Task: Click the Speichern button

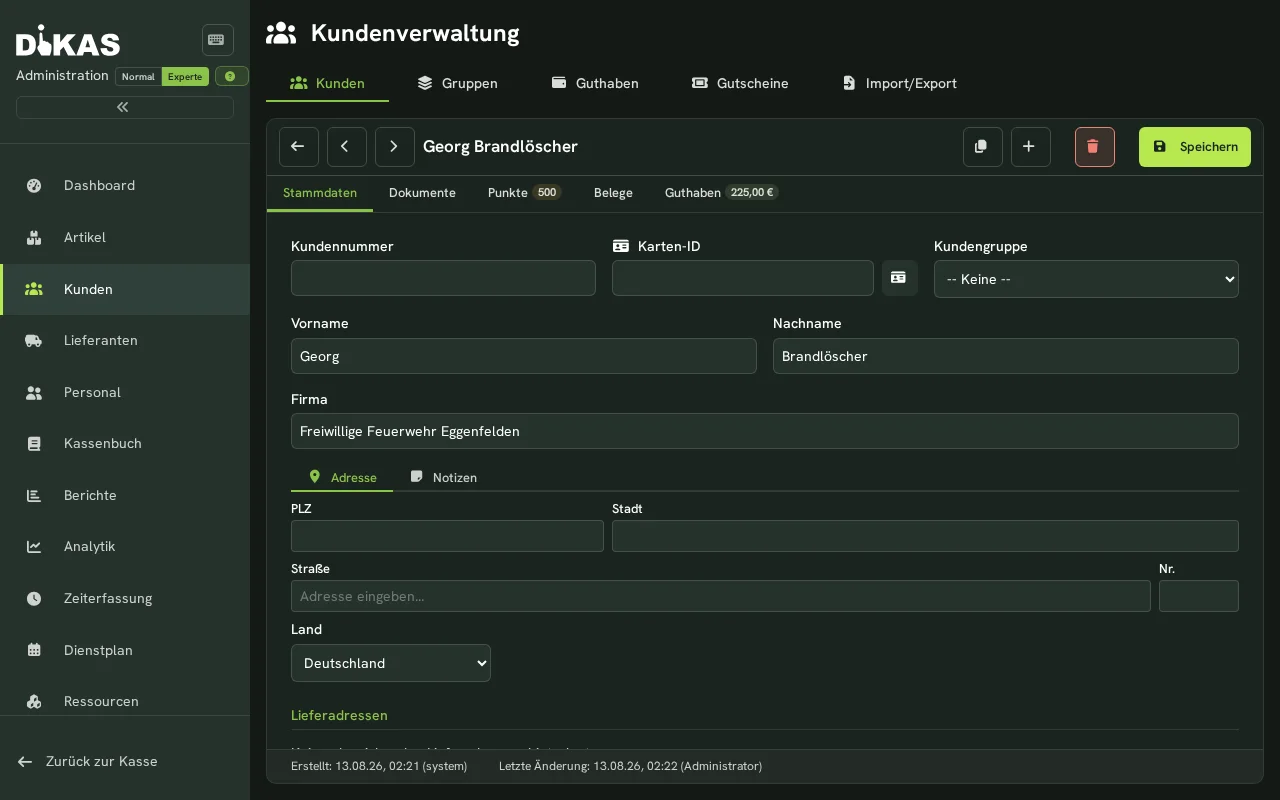Action: coord(1195,147)
